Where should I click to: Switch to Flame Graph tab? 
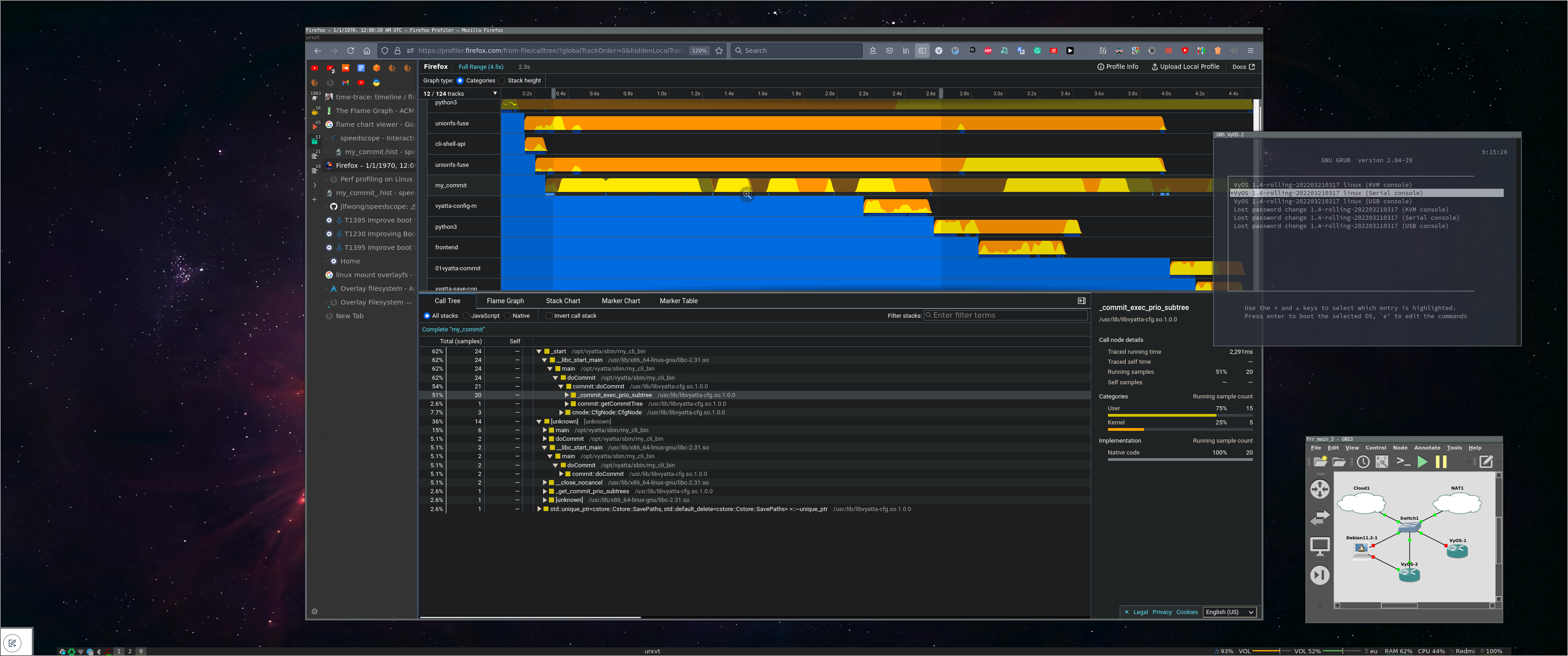click(x=505, y=300)
